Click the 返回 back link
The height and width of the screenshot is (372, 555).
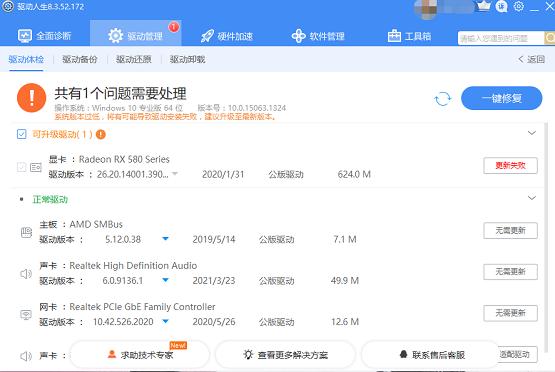tap(531, 59)
